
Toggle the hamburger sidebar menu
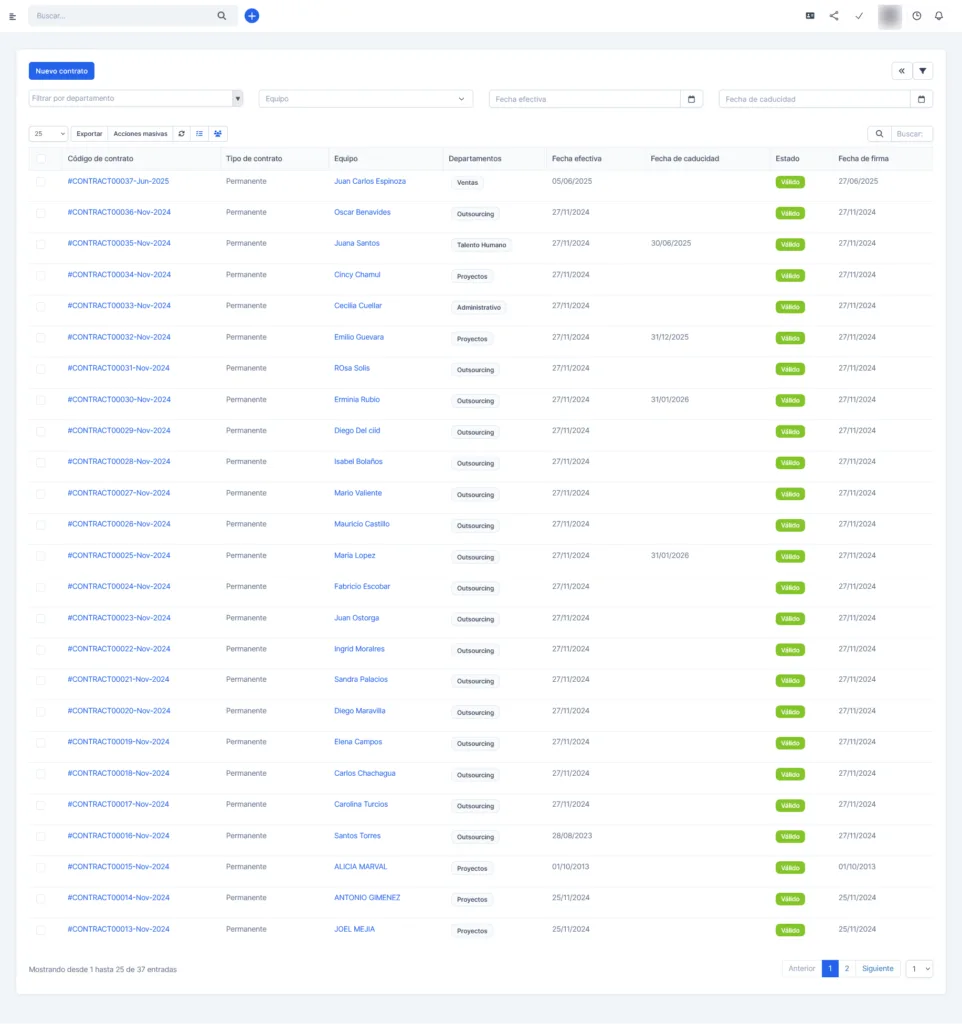(13, 16)
